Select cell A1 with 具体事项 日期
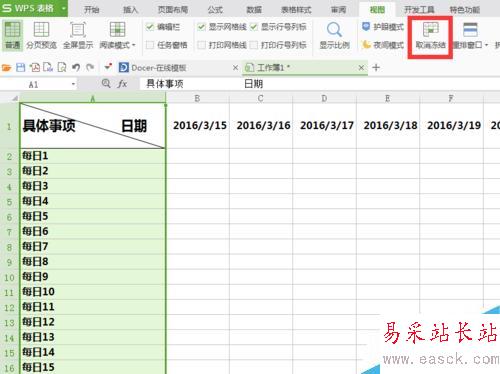Image resolution: width=500 pixels, height=374 pixels. tap(93, 126)
